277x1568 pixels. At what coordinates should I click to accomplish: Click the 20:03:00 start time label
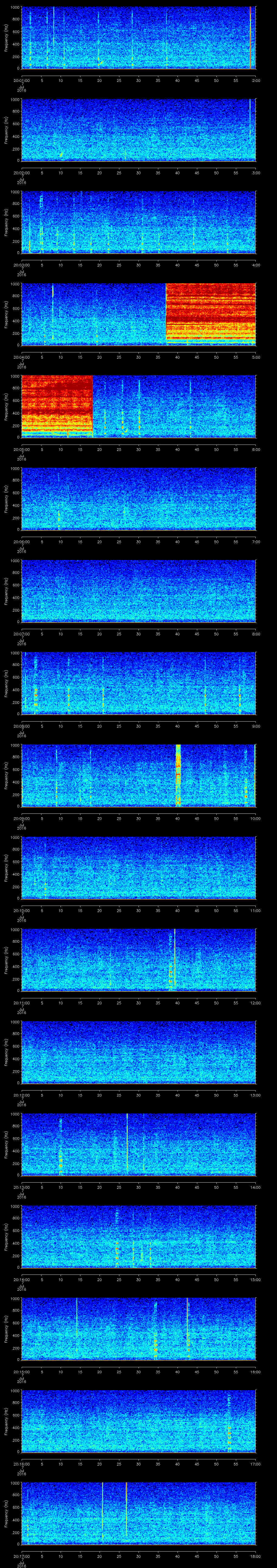[x=21, y=265]
